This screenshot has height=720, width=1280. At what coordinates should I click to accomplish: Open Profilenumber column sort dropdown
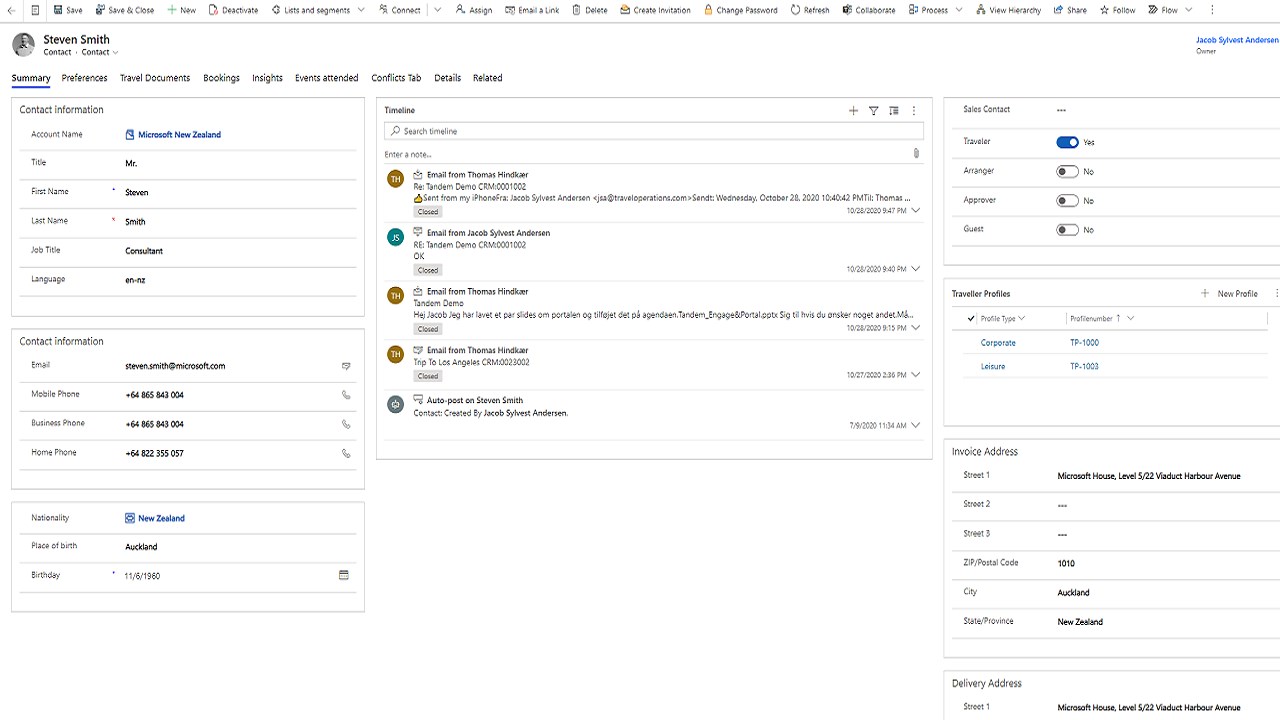coord(1131,319)
